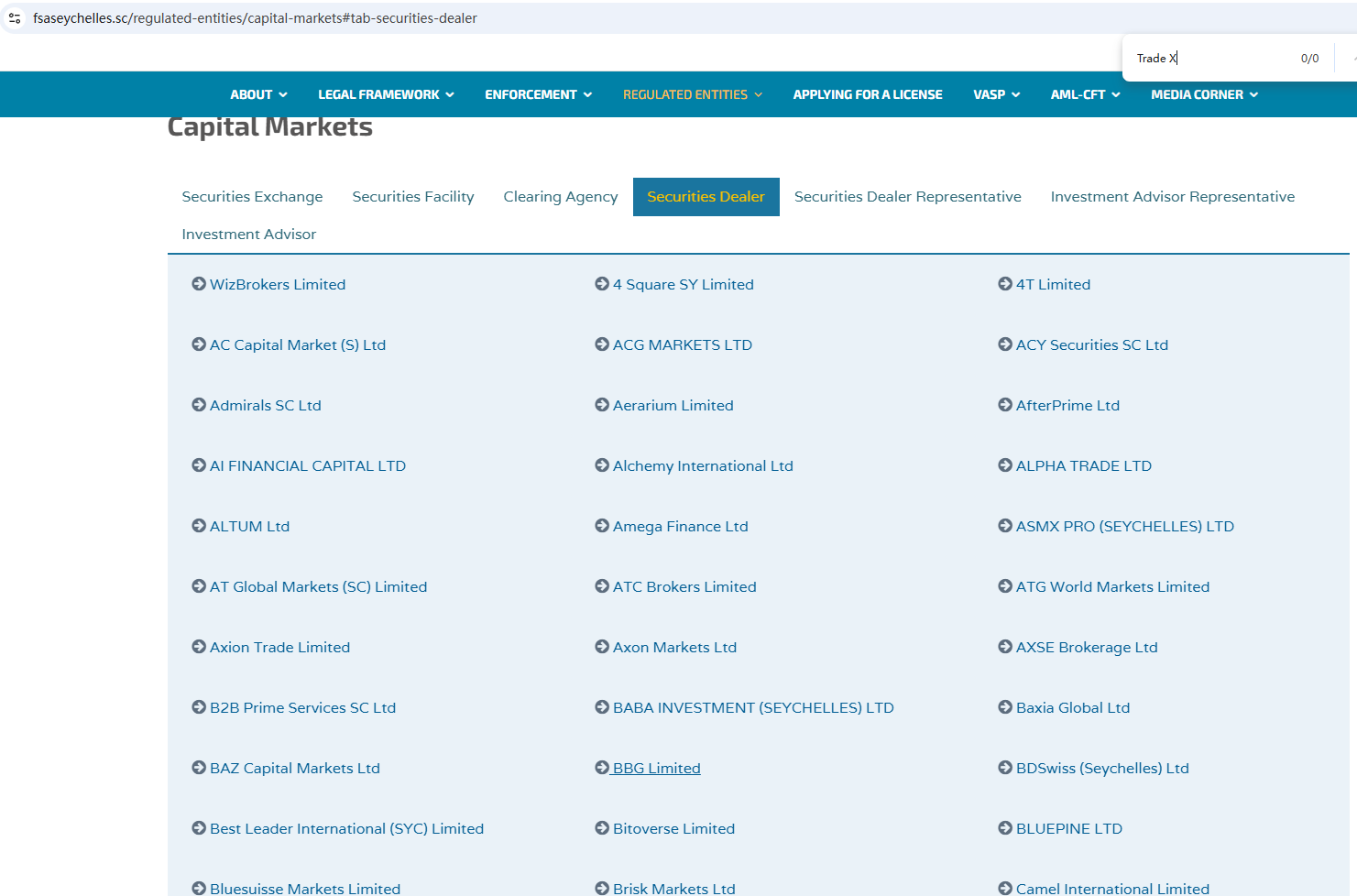Open the BBG Limited link
1357x896 pixels.
pyautogui.click(x=656, y=768)
